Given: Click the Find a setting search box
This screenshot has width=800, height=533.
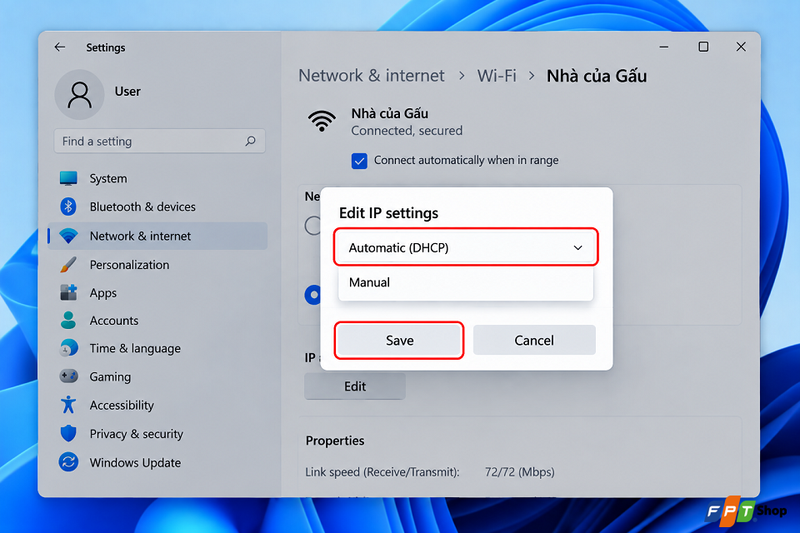Looking at the screenshot, I should click(160, 141).
